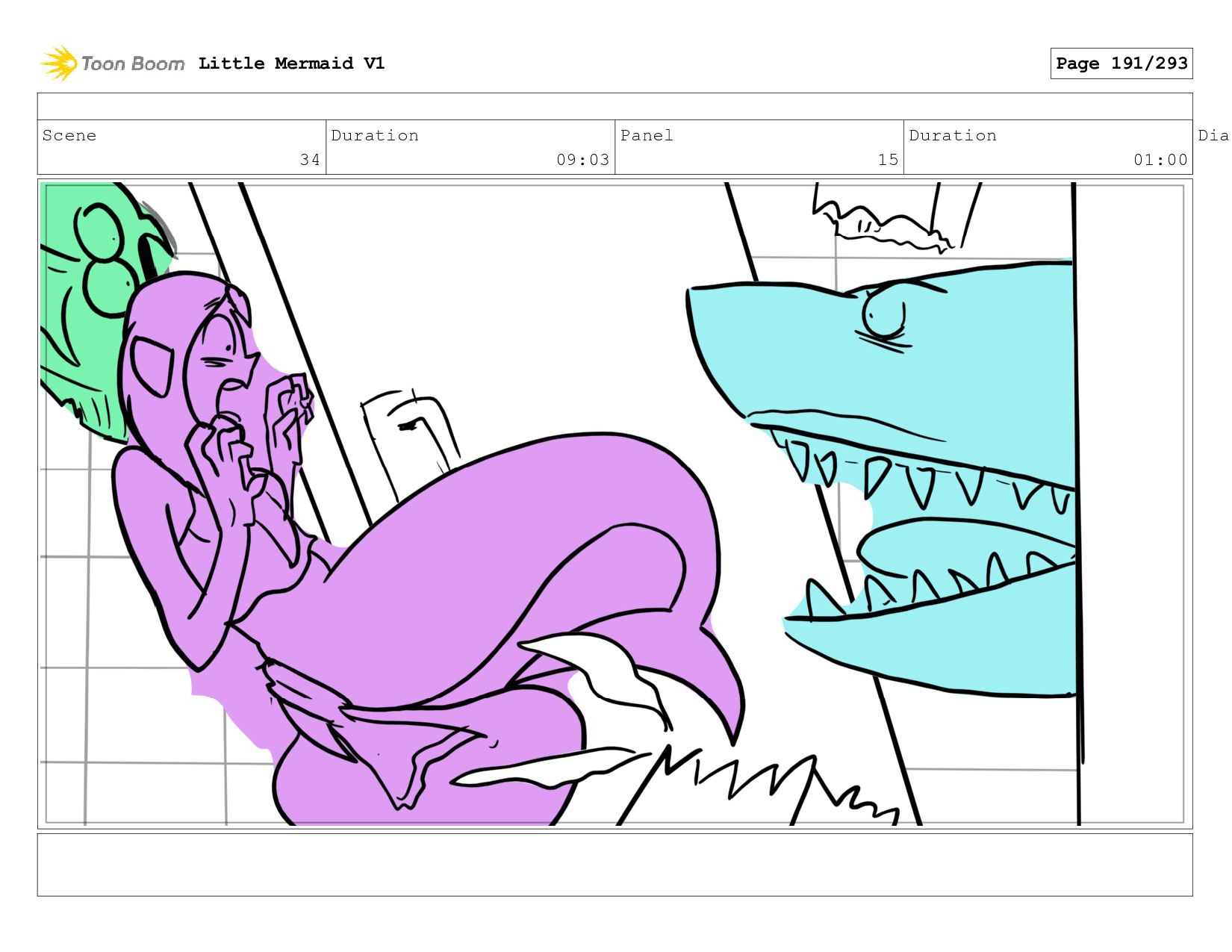Select the panel number '15'
Viewport: 1232px width, 952px height.
coord(888,160)
